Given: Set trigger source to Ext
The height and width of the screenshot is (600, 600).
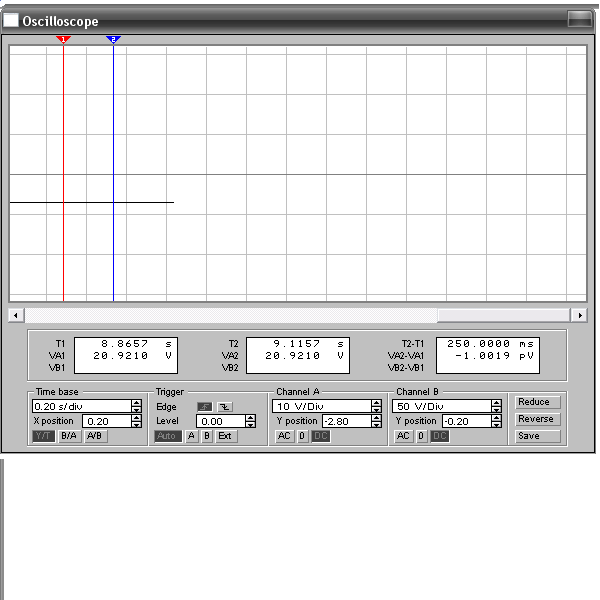Looking at the screenshot, I should 226,436.
